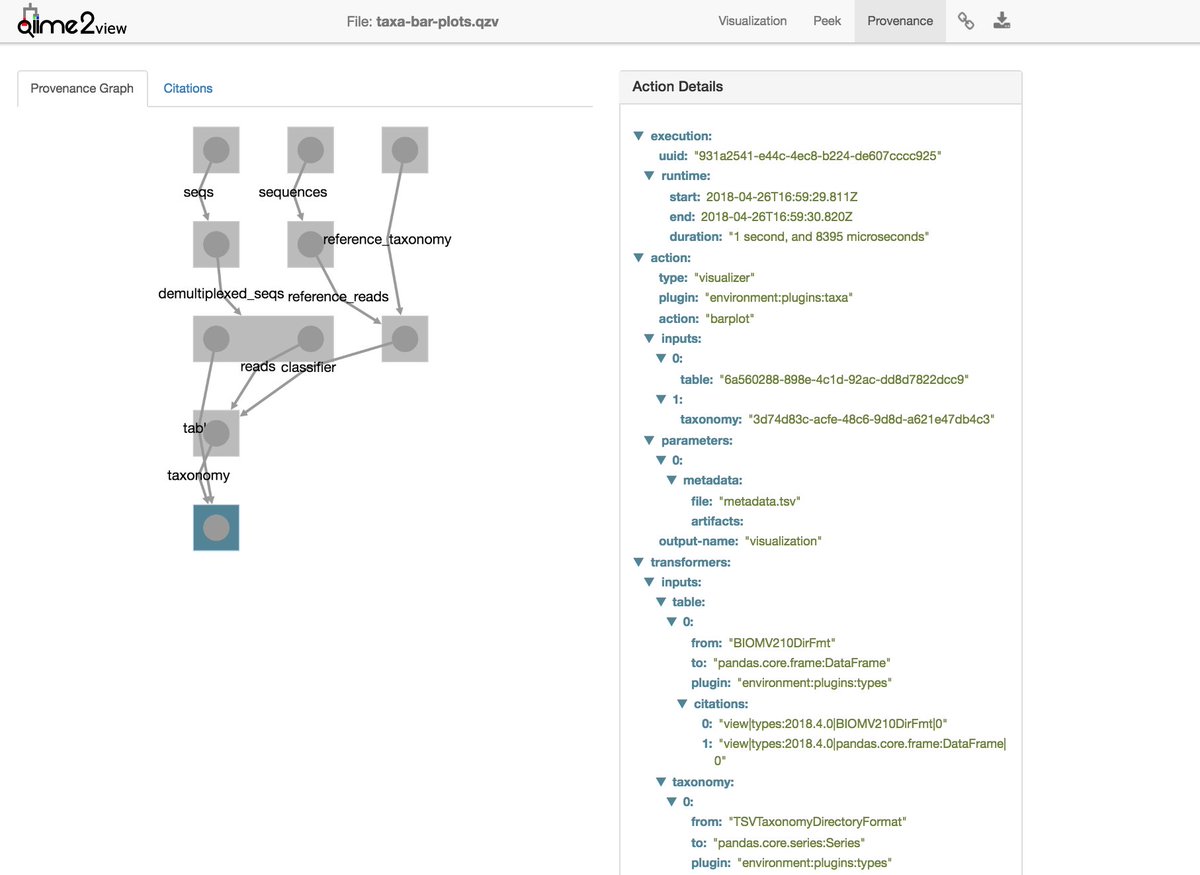Select the highlighted blue visualization node
Image resolution: width=1200 pixels, height=875 pixels.
(x=216, y=528)
